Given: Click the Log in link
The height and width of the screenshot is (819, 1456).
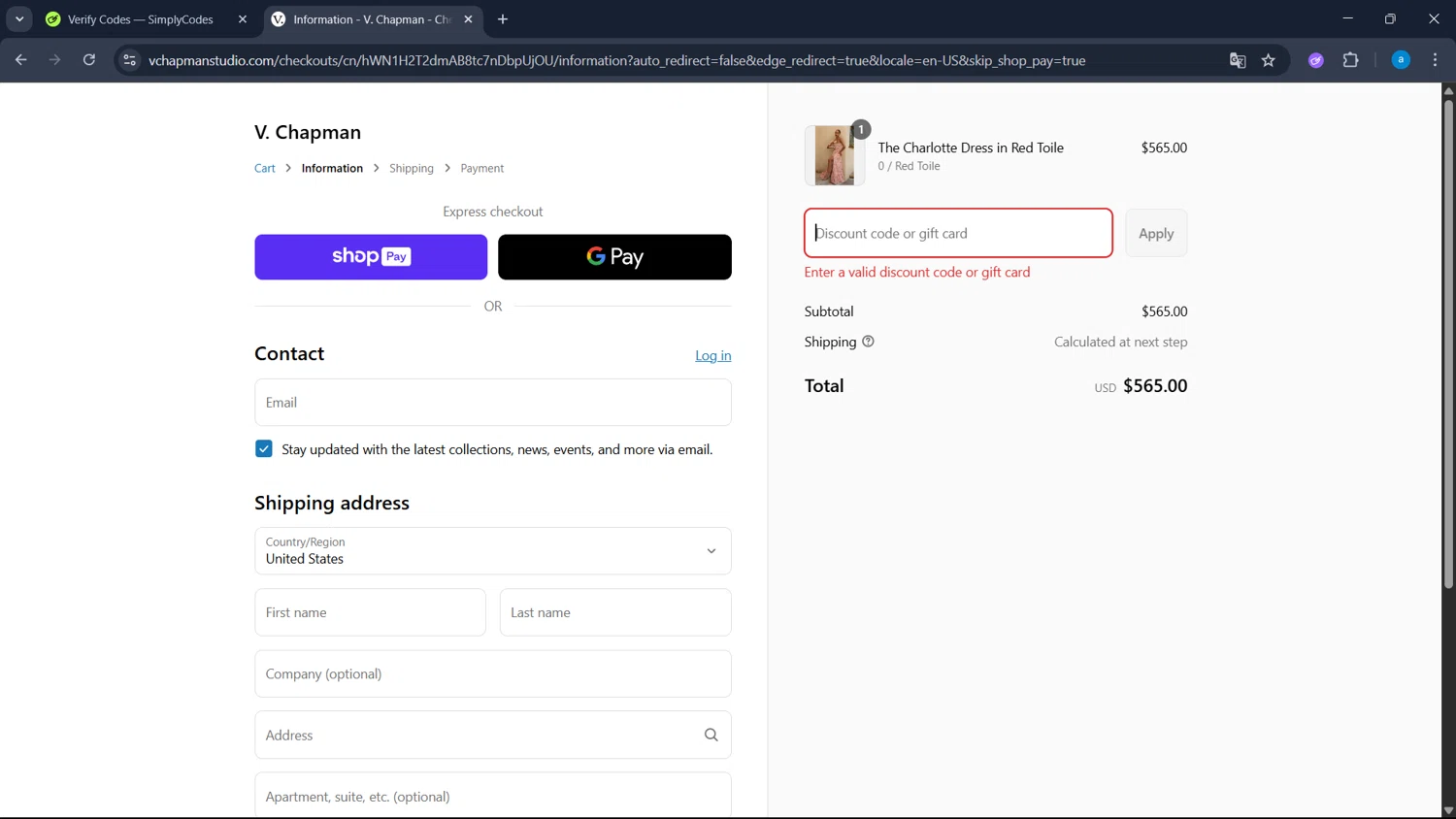Looking at the screenshot, I should [x=713, y=355].
